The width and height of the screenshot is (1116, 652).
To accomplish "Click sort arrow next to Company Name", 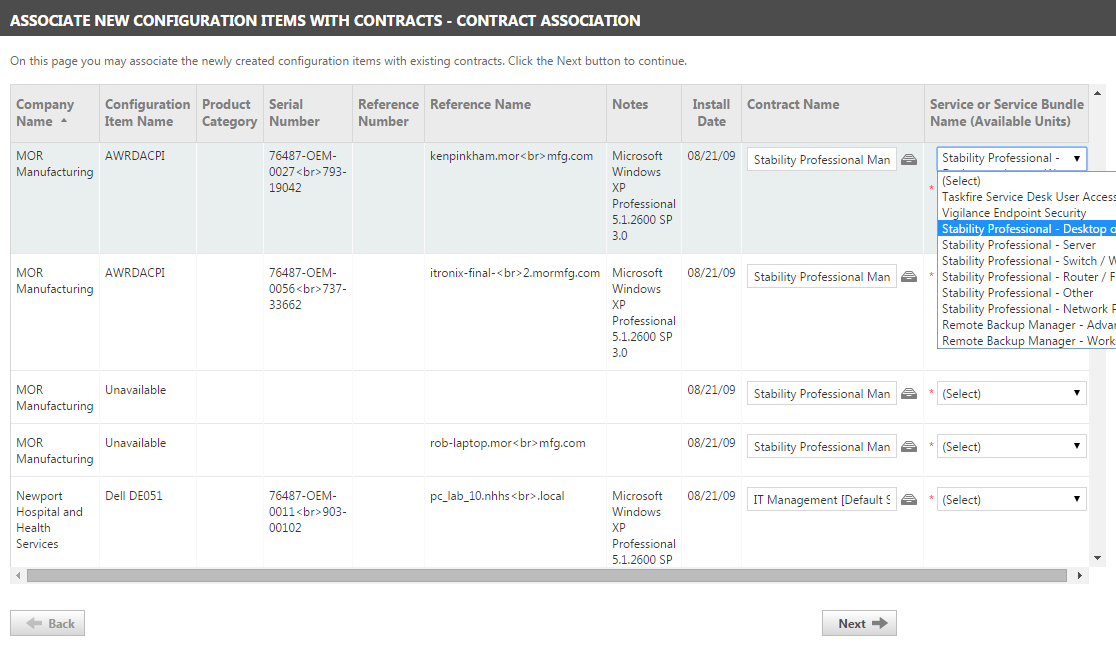I will [x=65, y=121].
